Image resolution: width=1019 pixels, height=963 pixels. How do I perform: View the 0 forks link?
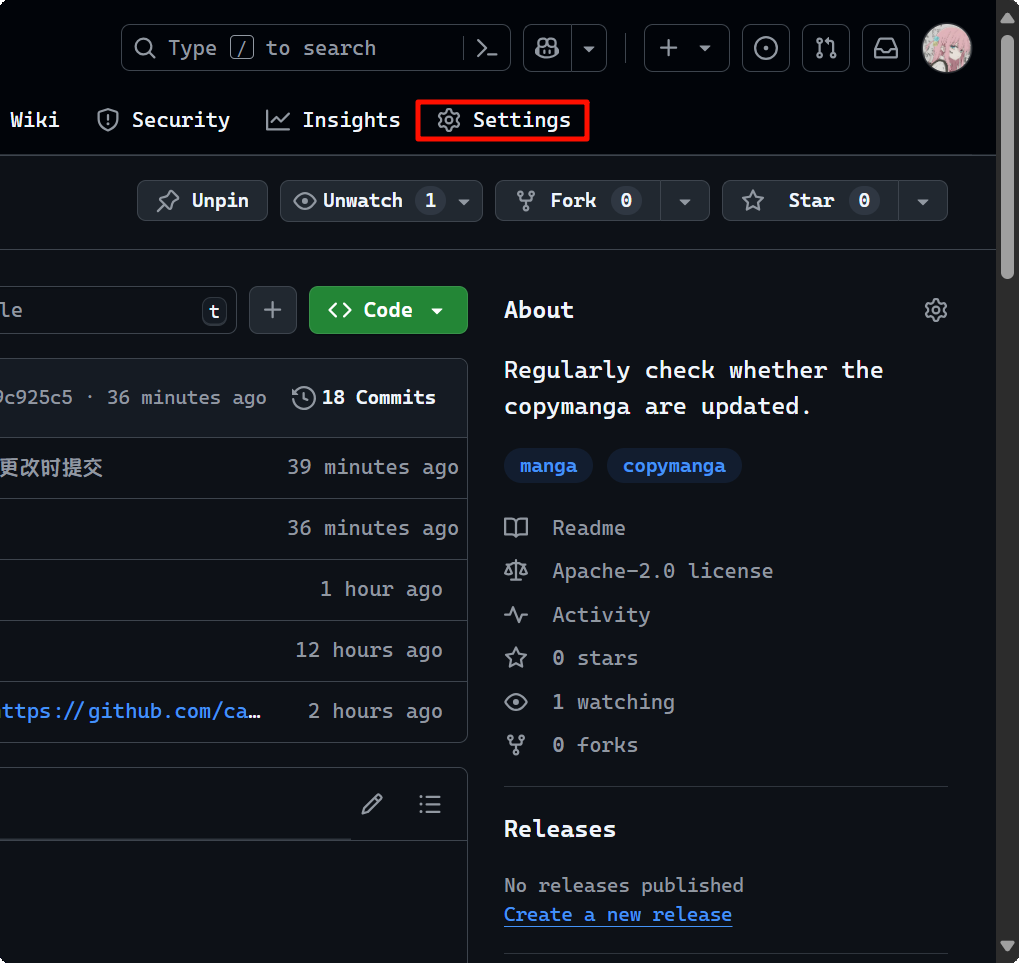coord(571,745)
